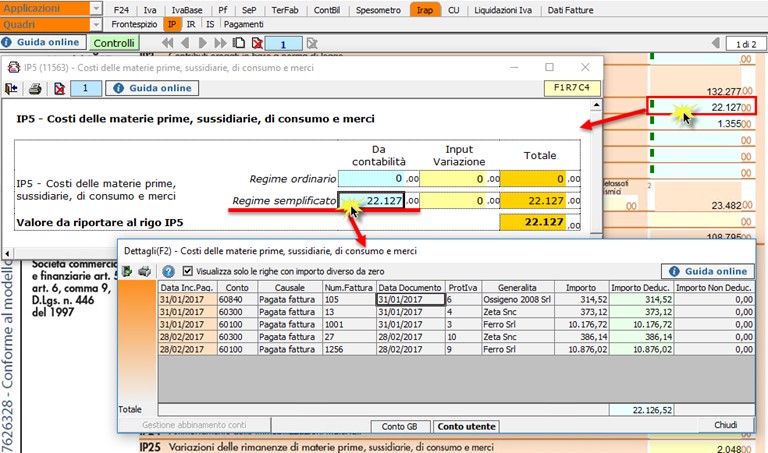Click left arrow beside '1 di 2'
Viewport: 768px width, 453px height.
pyautogui.click(x=716, y=43)
